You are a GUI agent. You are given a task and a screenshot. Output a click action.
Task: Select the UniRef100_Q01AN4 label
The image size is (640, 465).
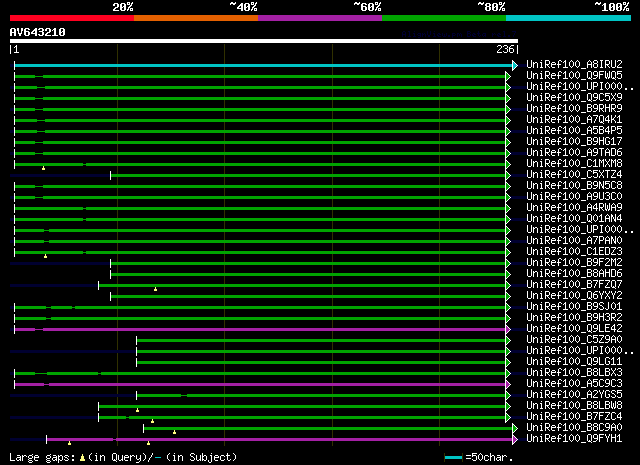[x=574, y=218]
